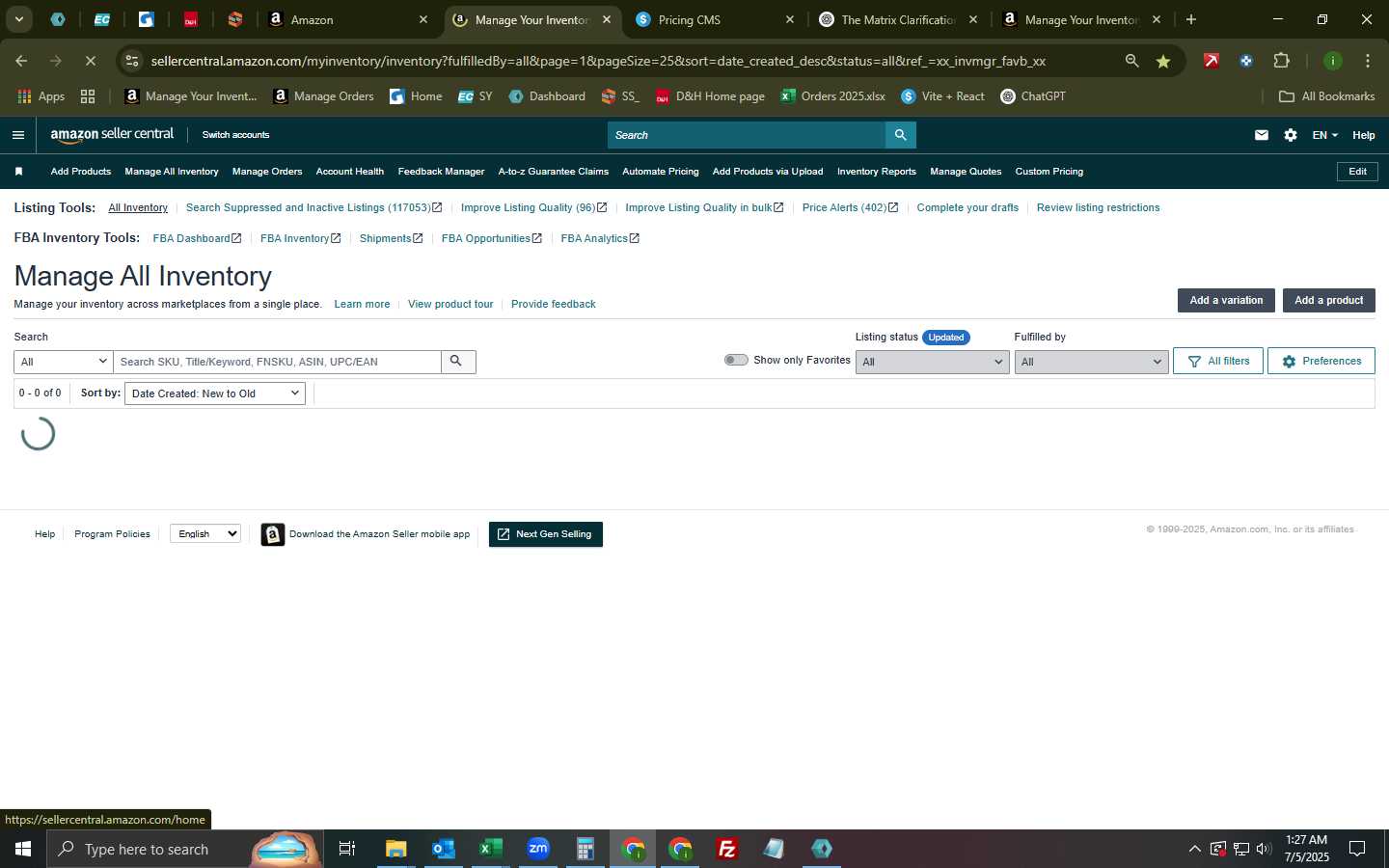Open the Orders 2025.xlsx bookmark
The image size is (1389, 868).
coord(832,96)
